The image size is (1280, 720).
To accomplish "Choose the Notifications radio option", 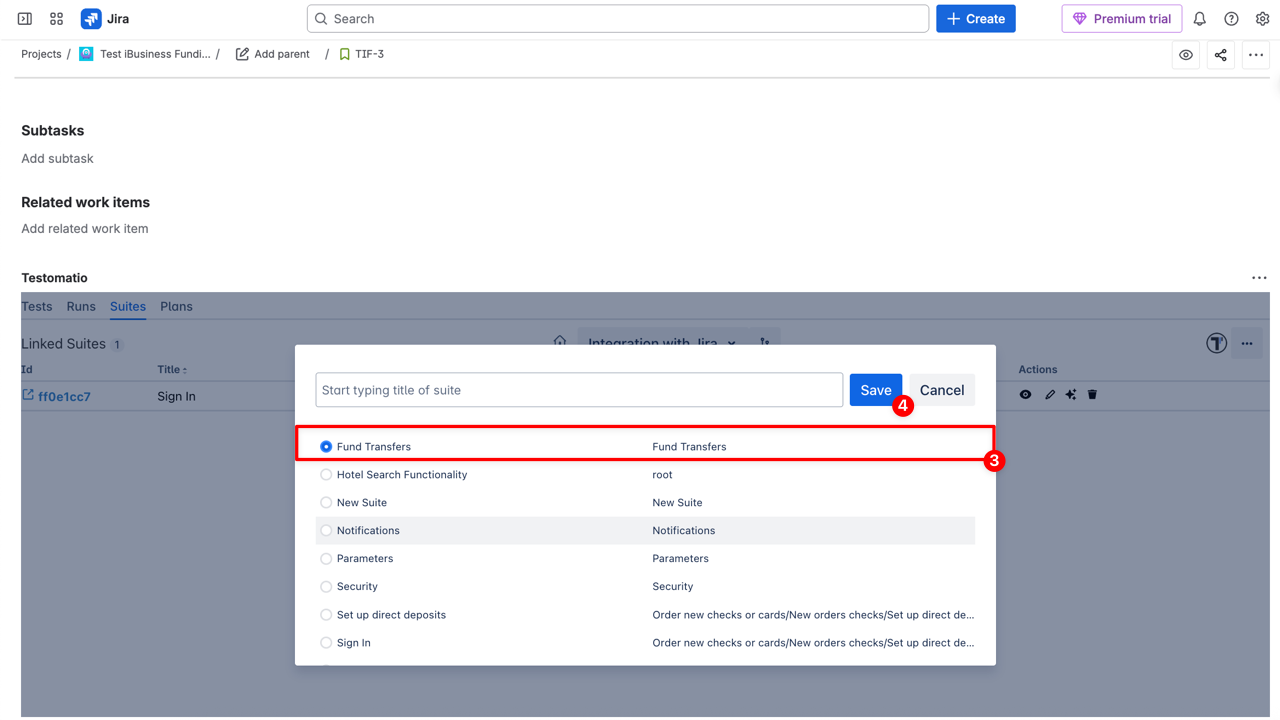I will click(x=326, y=531).
